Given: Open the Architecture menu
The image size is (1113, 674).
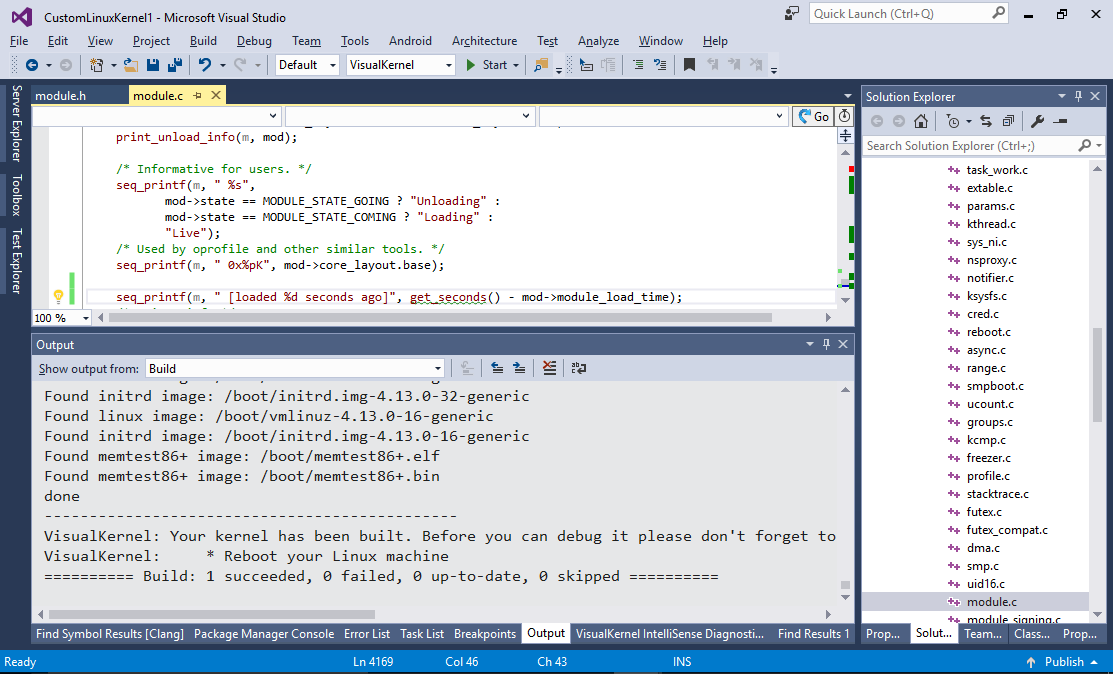Looking at the screenshot, I should coord(485,41).
